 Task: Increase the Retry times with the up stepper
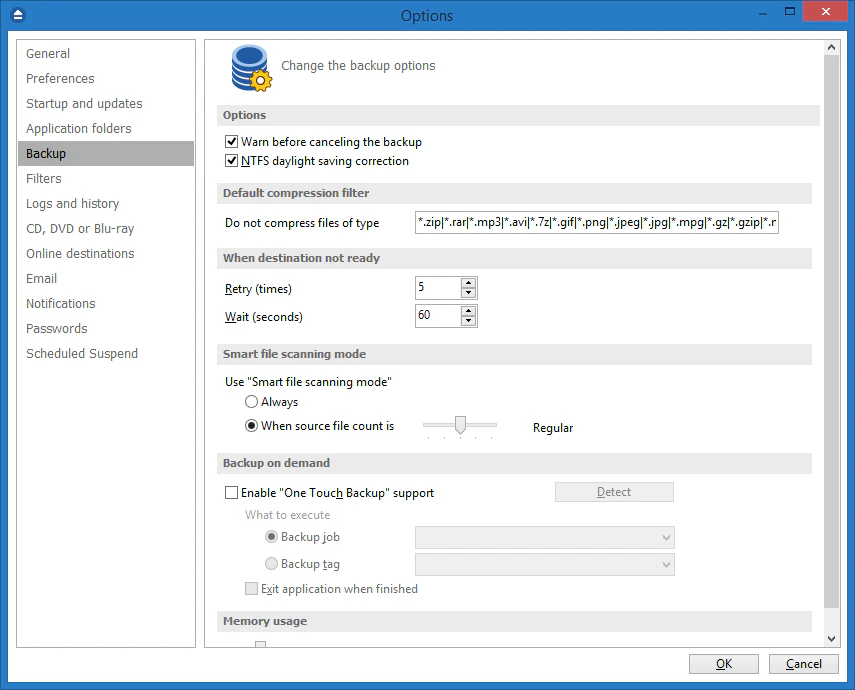[x=468, y=281]
